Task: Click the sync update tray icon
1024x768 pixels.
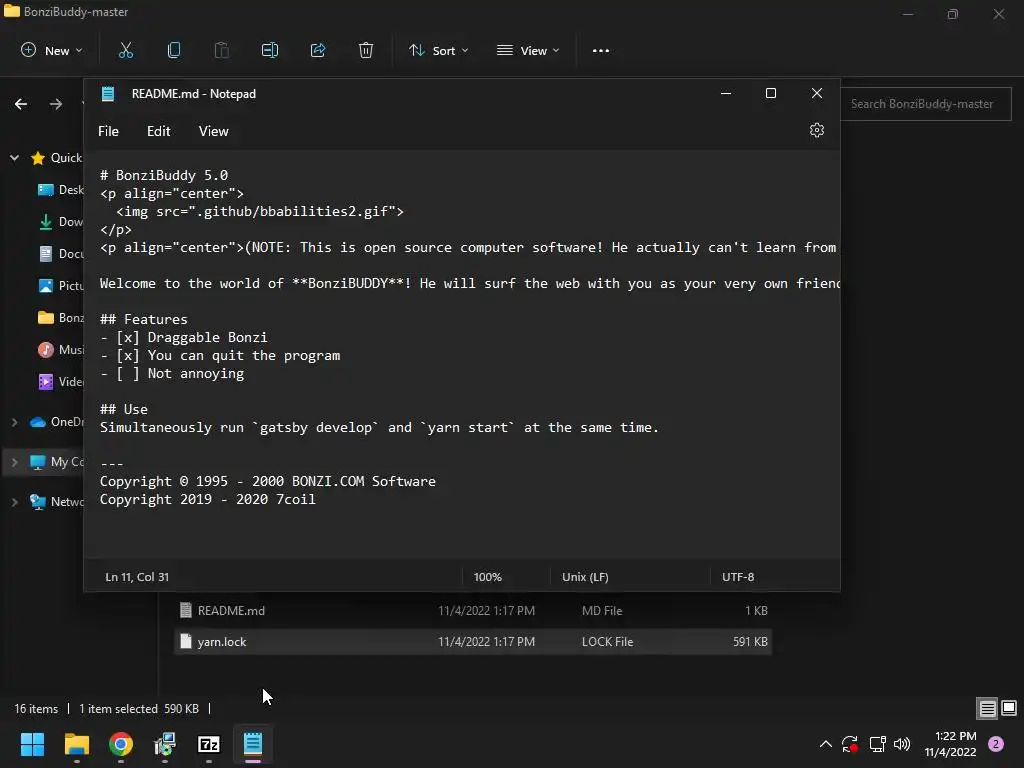Action: (x=850, y=744)
